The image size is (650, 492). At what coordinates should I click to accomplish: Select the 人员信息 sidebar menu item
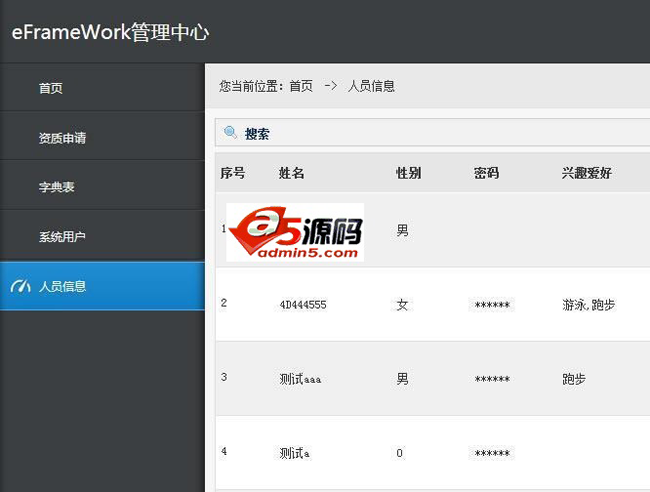(x=102, y=286)
